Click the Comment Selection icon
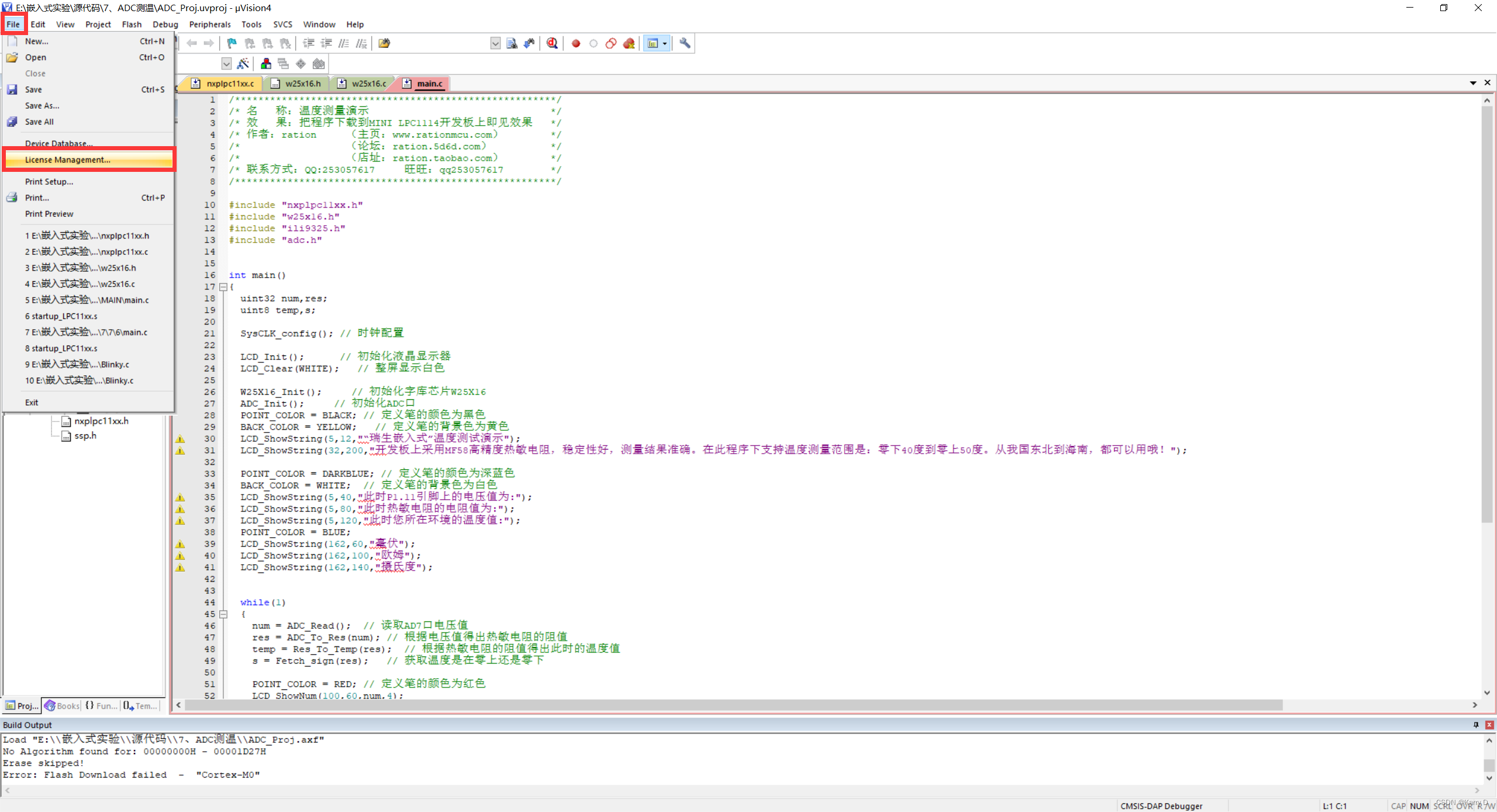This screenshot has width=1497, height=812. coord(344,43)
